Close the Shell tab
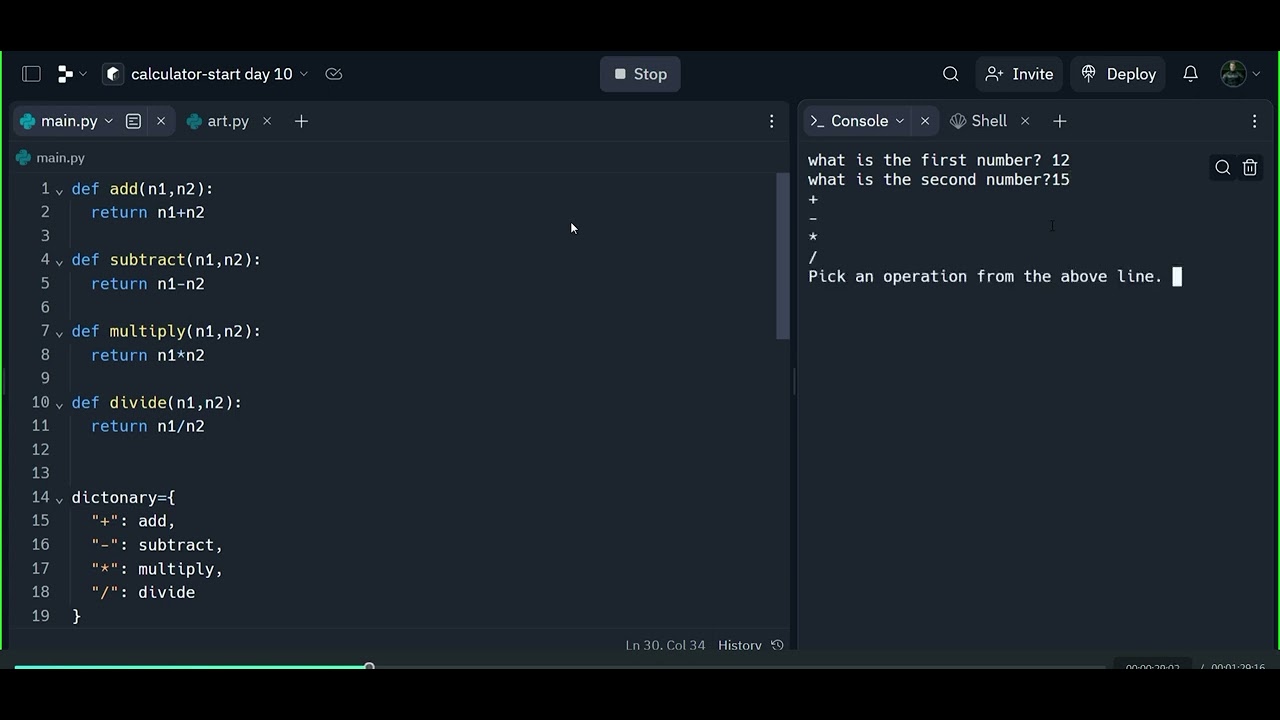This screenshot has height=720, width=1280. (x=1025, y=121)
